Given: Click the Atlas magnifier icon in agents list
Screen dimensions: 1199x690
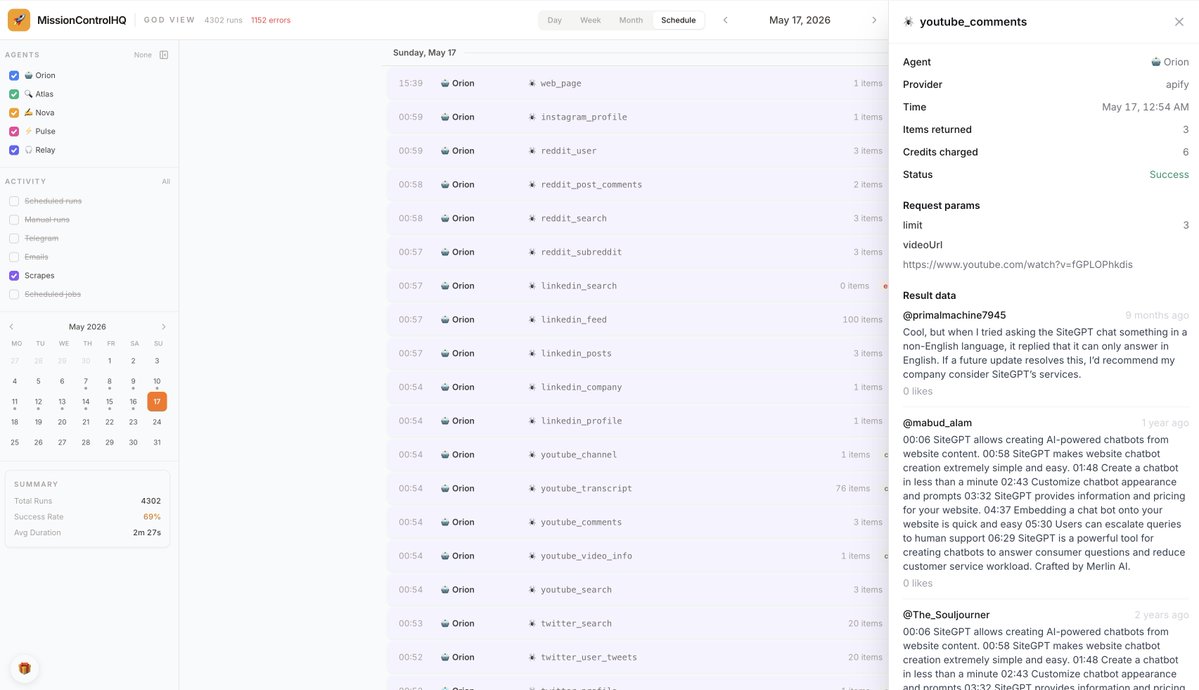Looking at the screenshot, I should click(28, 94).
